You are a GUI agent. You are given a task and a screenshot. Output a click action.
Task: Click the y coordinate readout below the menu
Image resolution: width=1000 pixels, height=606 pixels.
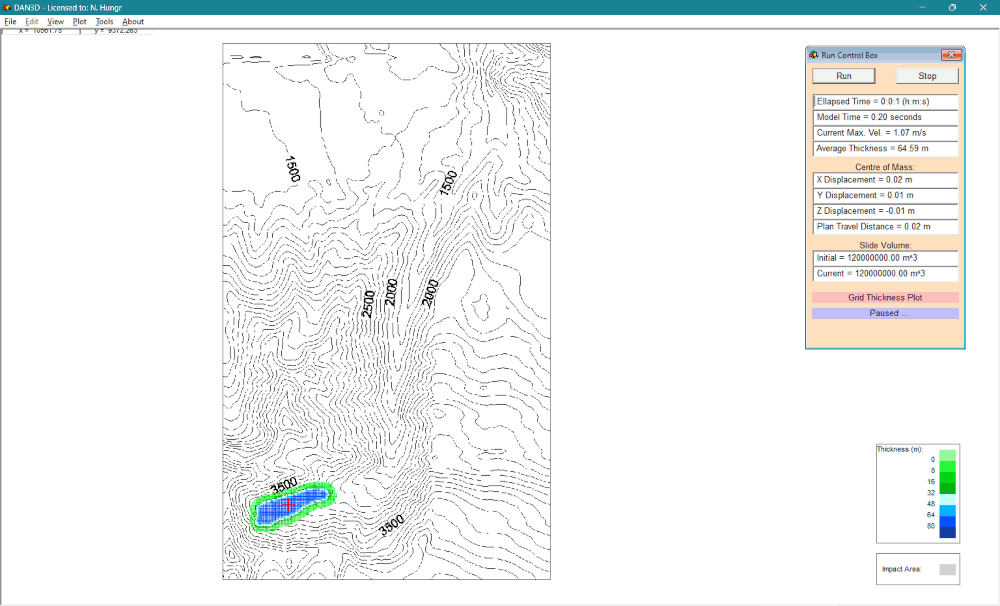[x=116, y=31]
